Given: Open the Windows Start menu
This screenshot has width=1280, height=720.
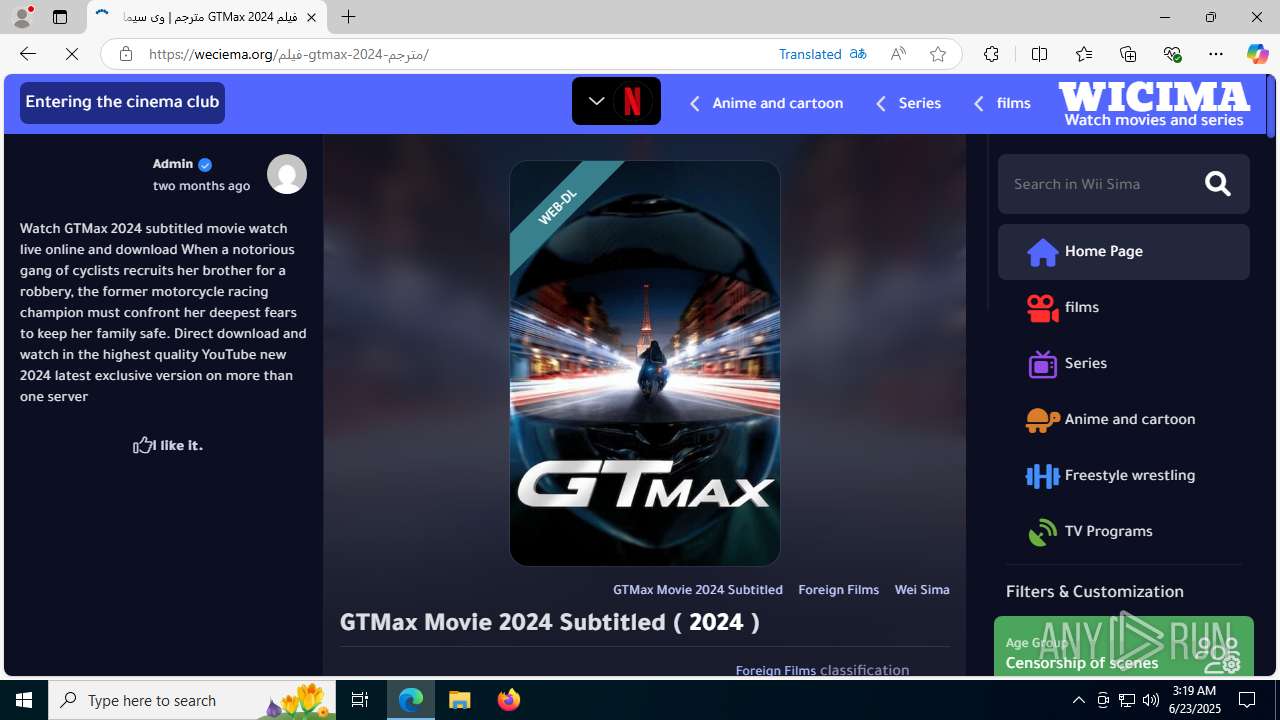Looking at the screenshot, I should pyautogui.click(x=24, y=700).
